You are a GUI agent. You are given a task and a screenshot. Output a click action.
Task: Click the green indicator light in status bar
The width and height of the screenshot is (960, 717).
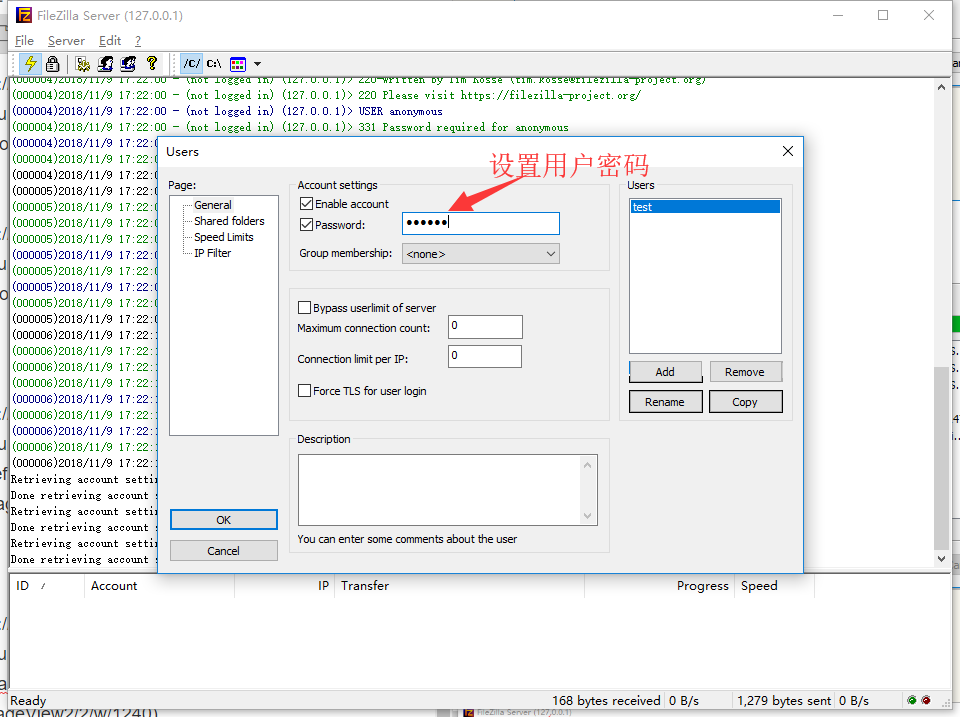click(912, 700)
